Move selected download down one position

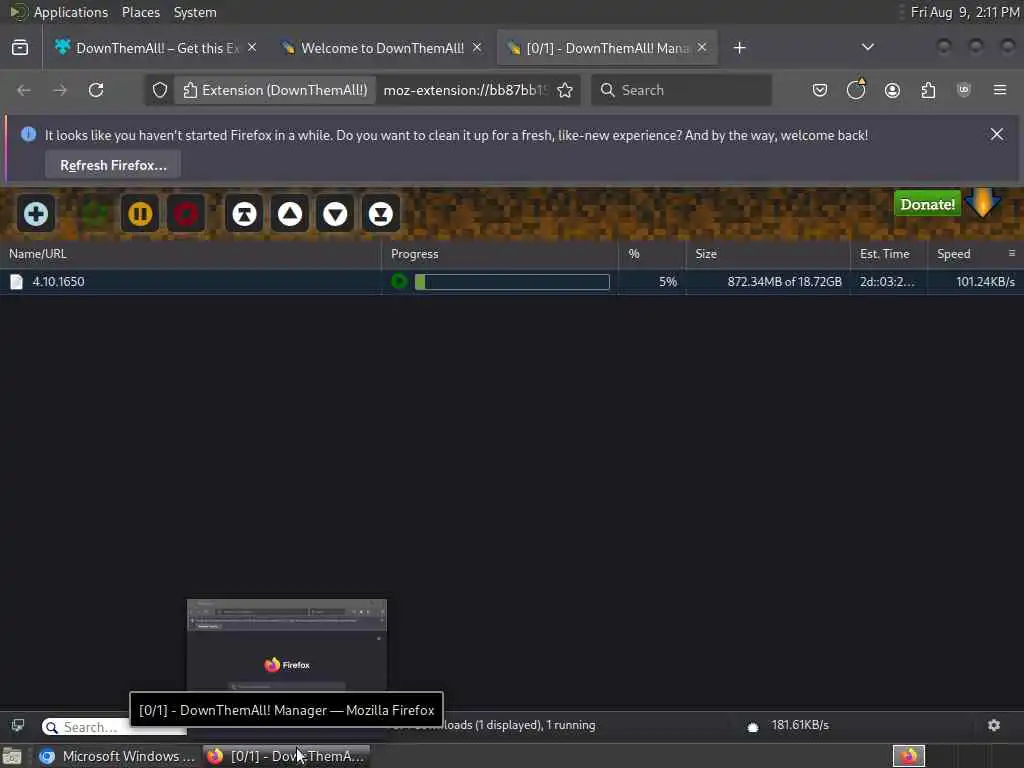coord(335,214)
